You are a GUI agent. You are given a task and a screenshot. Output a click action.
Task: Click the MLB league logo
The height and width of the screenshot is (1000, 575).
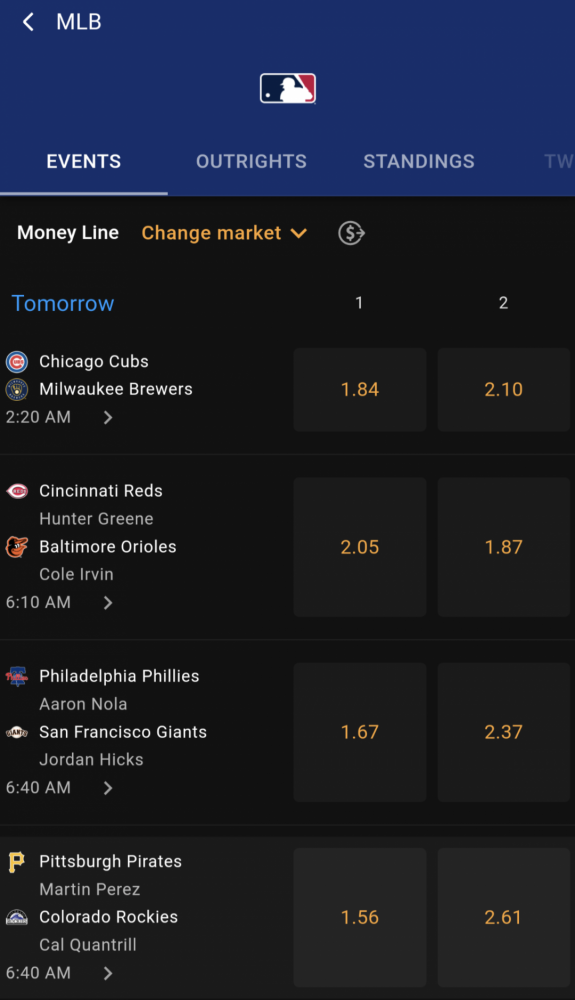pos(288,89)
